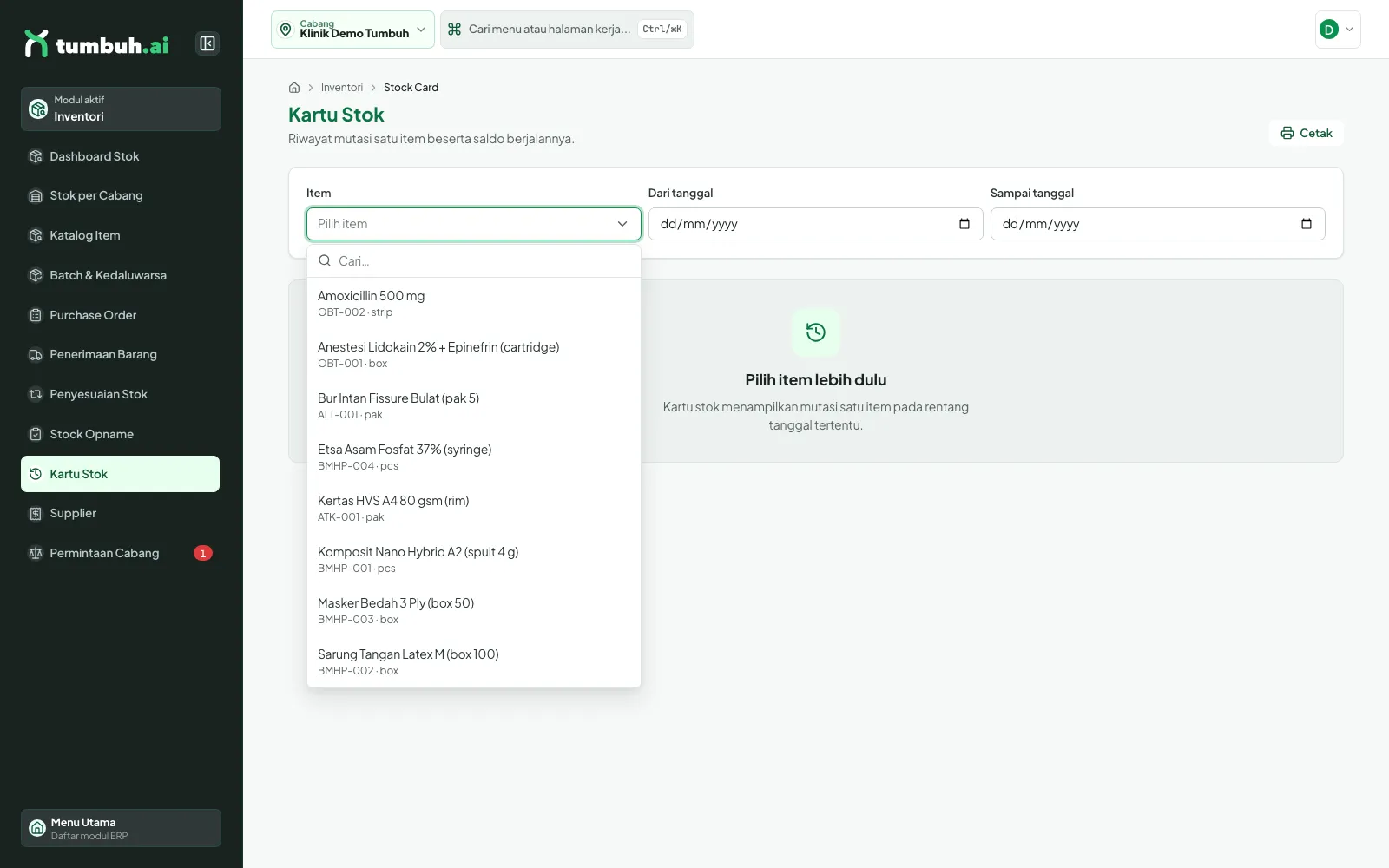Select Kertas HVS A4 80 gsm (rim)

474,509
